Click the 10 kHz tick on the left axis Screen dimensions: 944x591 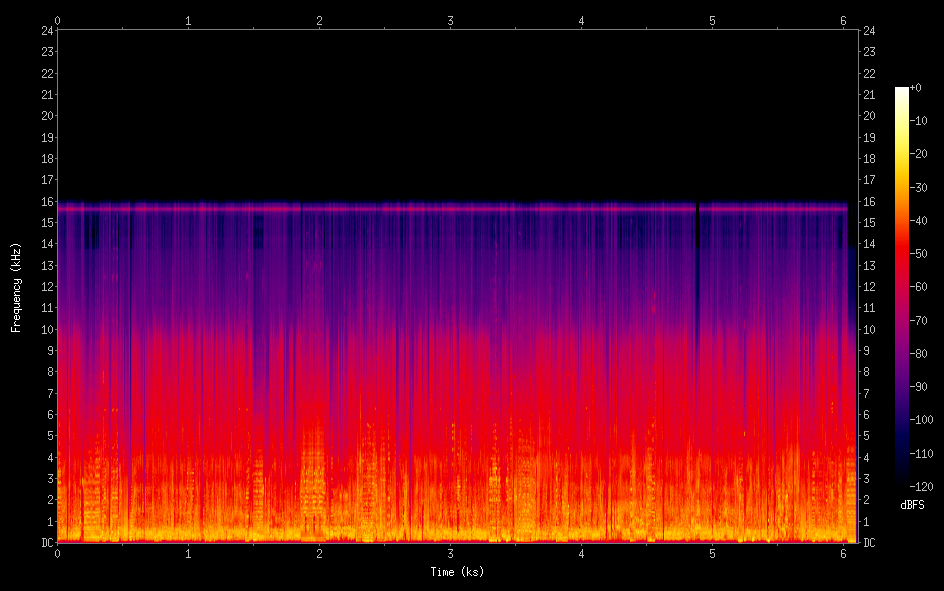point(45,329)
